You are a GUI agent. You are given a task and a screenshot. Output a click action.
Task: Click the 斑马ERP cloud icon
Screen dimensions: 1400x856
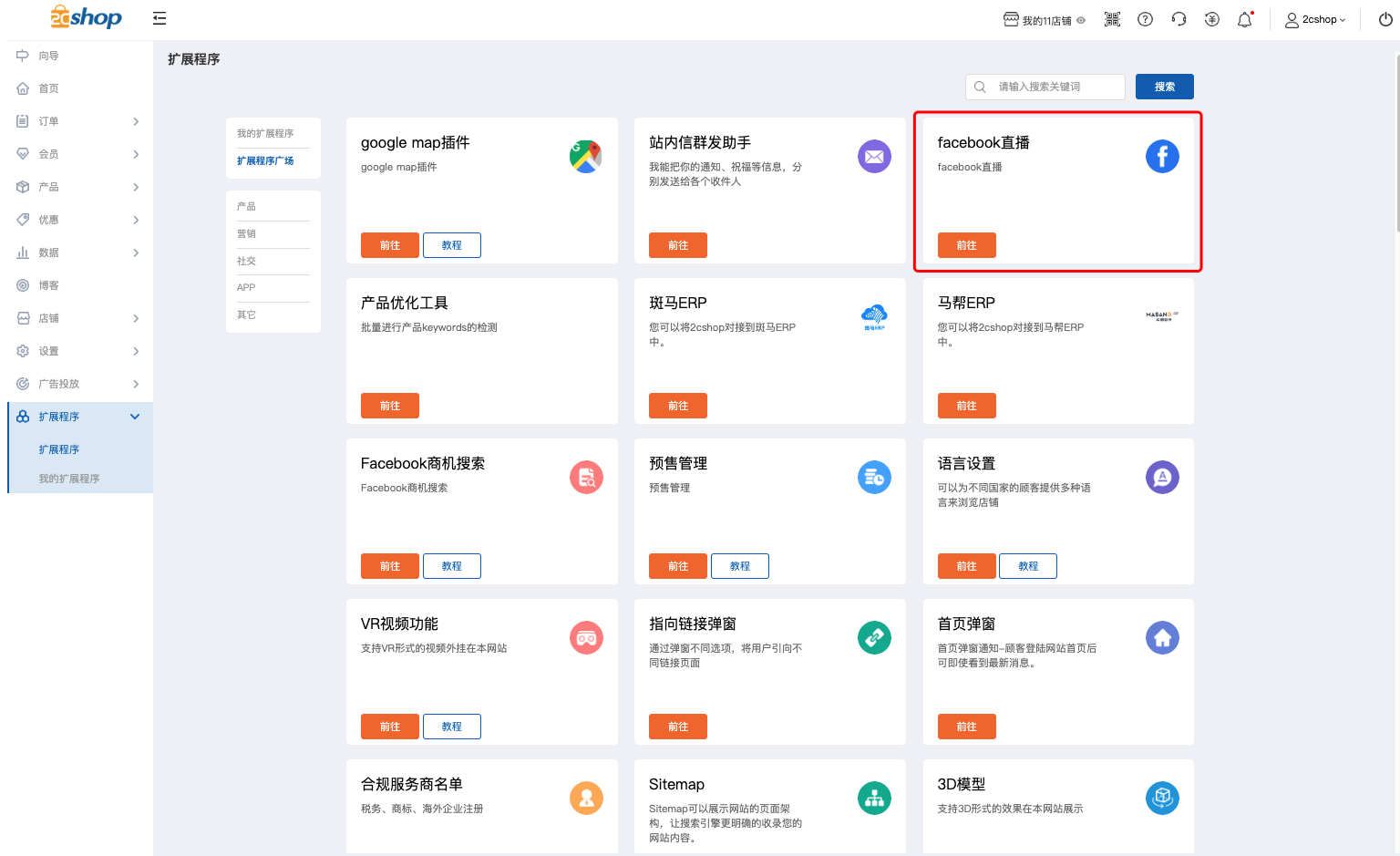(x=874, y=317)
